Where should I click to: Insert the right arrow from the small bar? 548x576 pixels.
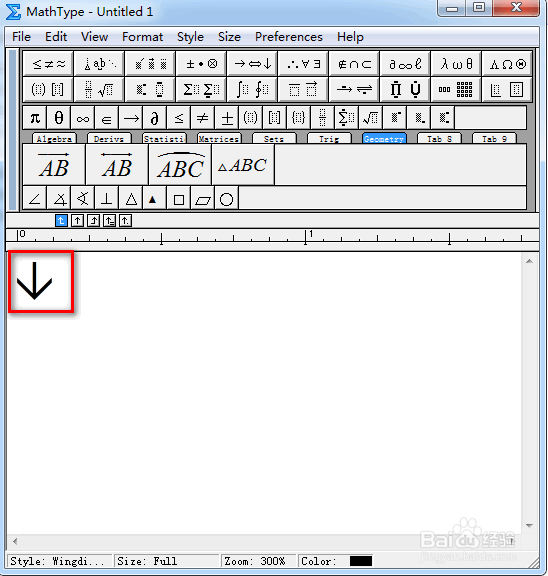131,118
